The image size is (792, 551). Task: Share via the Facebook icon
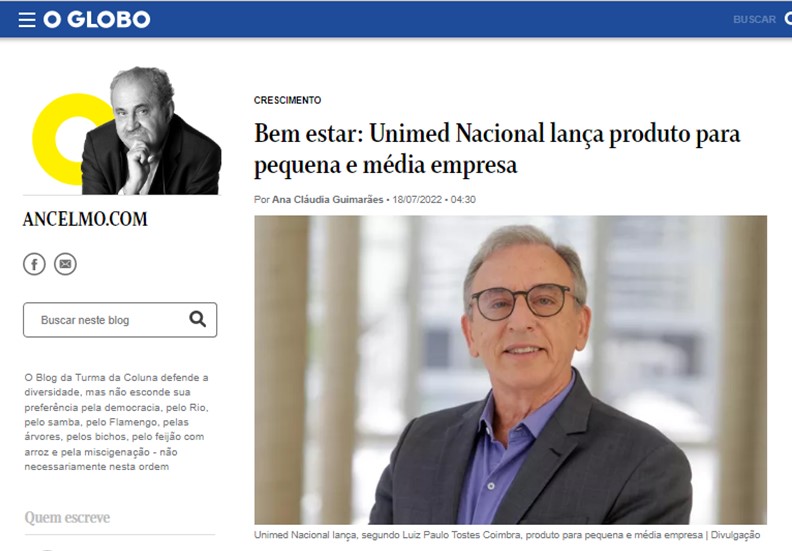coord(34,264)
